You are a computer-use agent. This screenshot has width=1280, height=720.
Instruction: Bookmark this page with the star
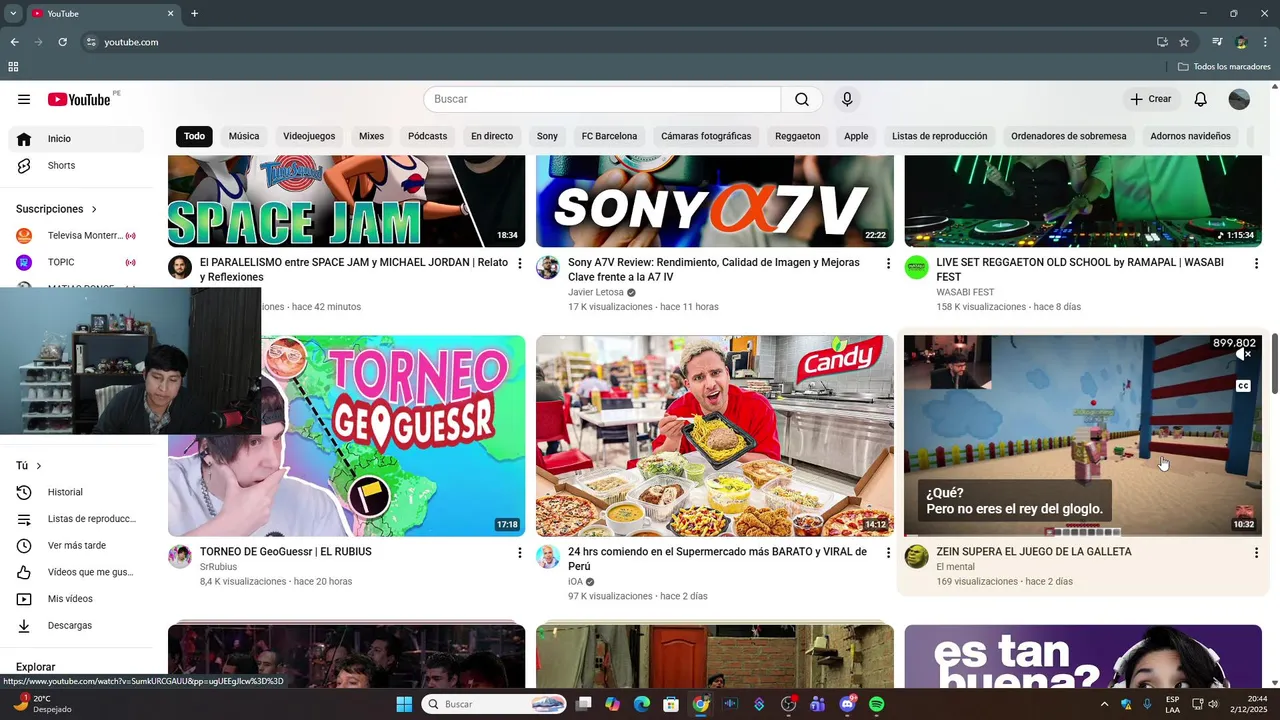pyautogui.click(x=1184, y=42)
